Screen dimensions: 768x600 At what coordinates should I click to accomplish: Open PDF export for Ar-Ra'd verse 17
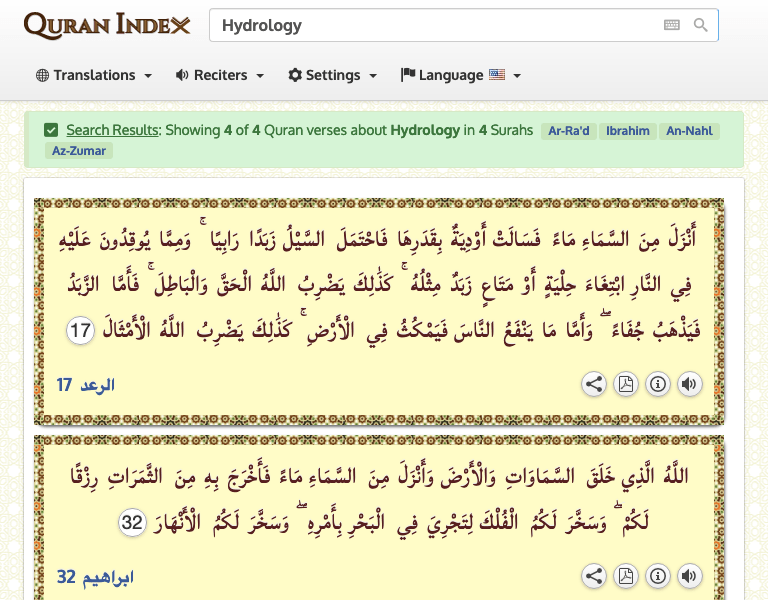coord(625,384)
